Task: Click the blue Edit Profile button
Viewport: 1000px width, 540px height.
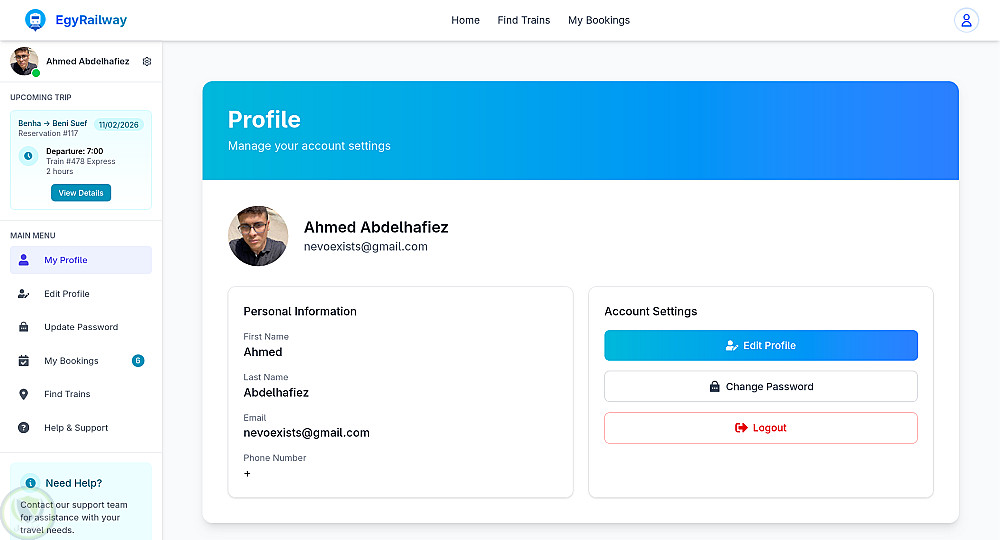Action: (761, 346)
